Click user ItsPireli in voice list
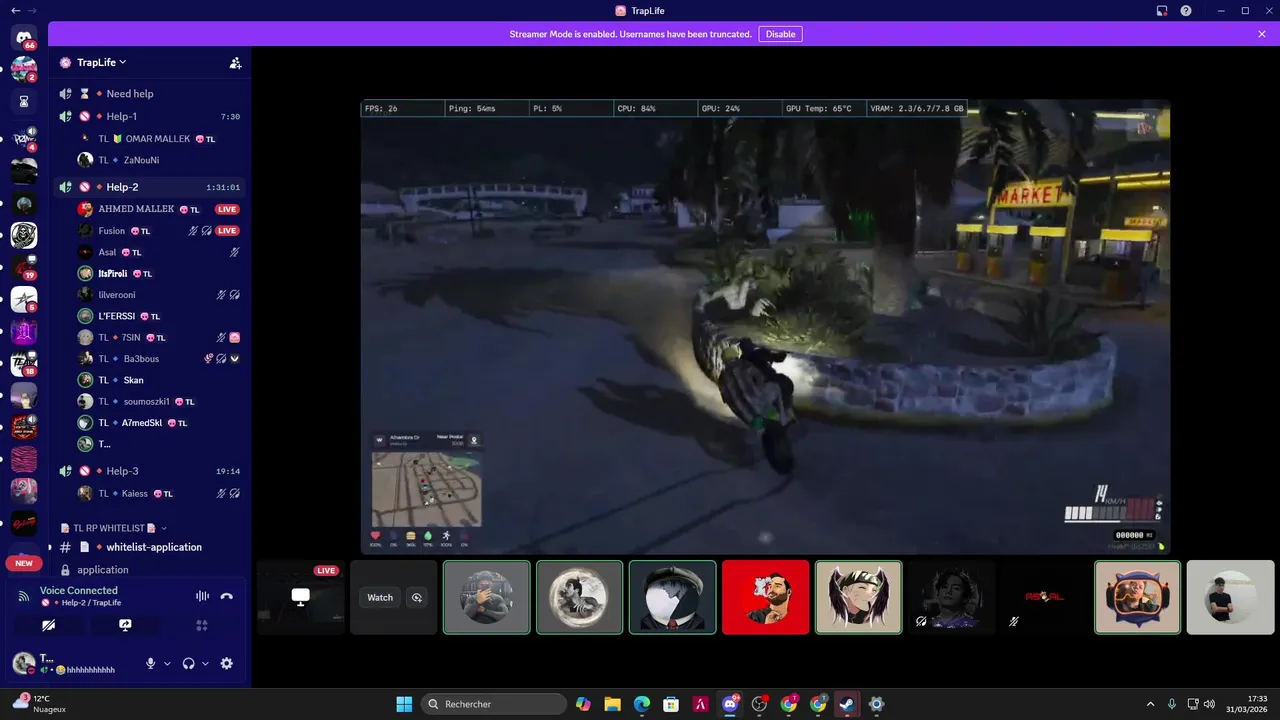 click(160, 273)
